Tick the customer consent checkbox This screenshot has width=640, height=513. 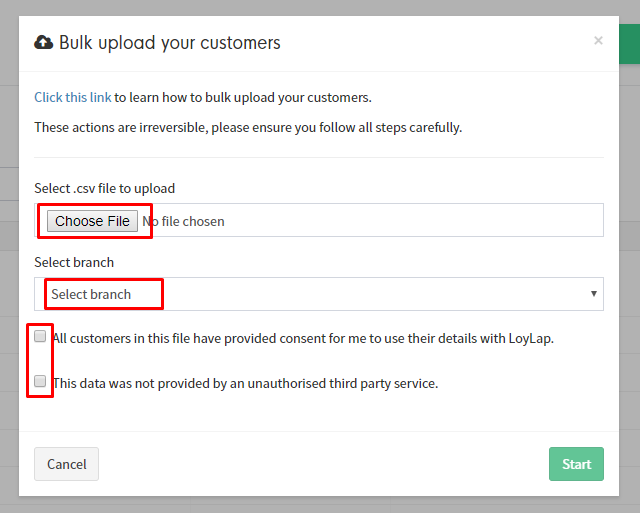coord(40,336)
